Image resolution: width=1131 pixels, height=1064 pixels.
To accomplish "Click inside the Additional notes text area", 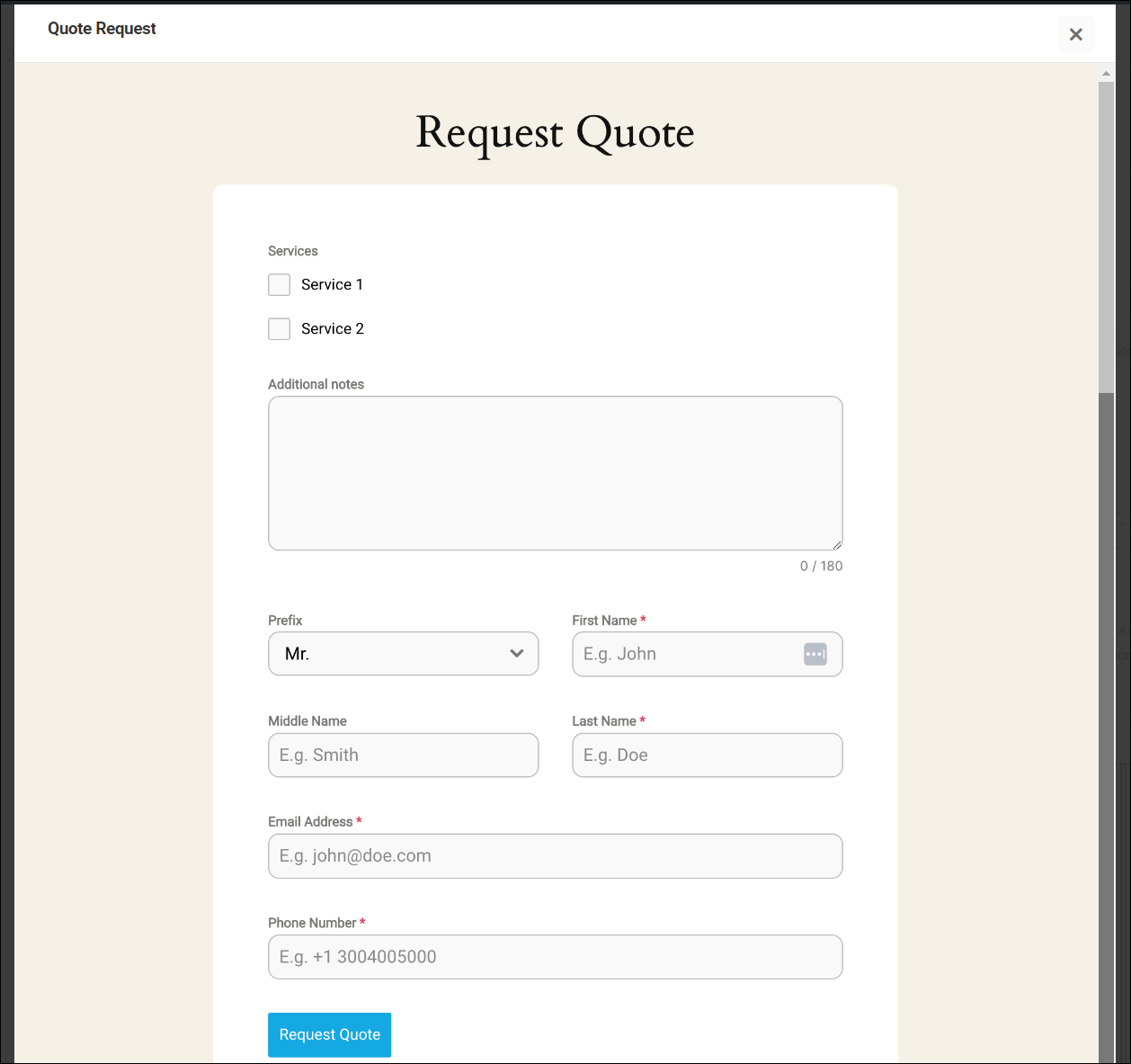I will (x=555, y=472).
